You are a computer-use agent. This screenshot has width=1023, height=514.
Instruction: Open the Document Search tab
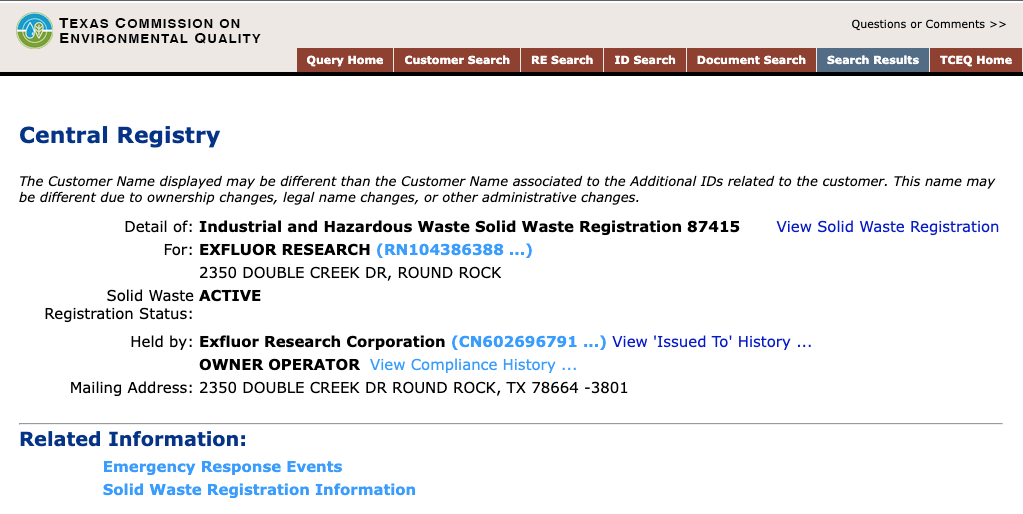coord(751,60)
